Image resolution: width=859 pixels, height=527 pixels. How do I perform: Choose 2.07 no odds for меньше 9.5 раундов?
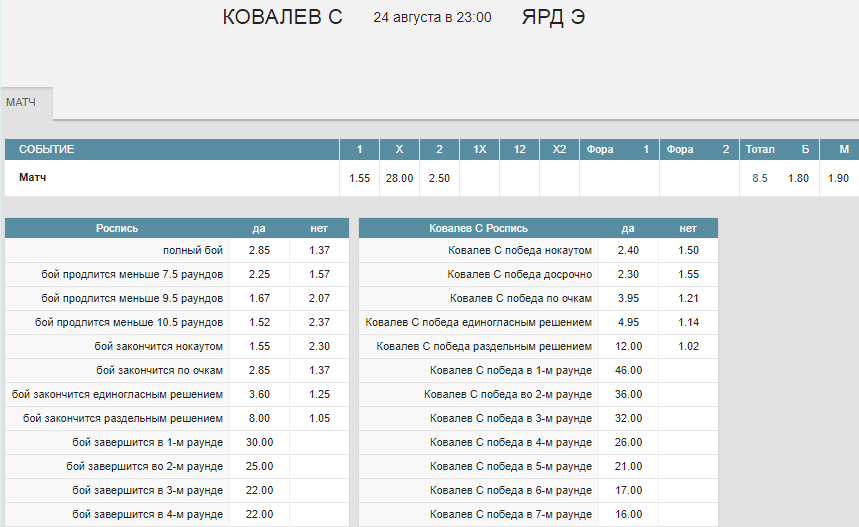(319, 299)
